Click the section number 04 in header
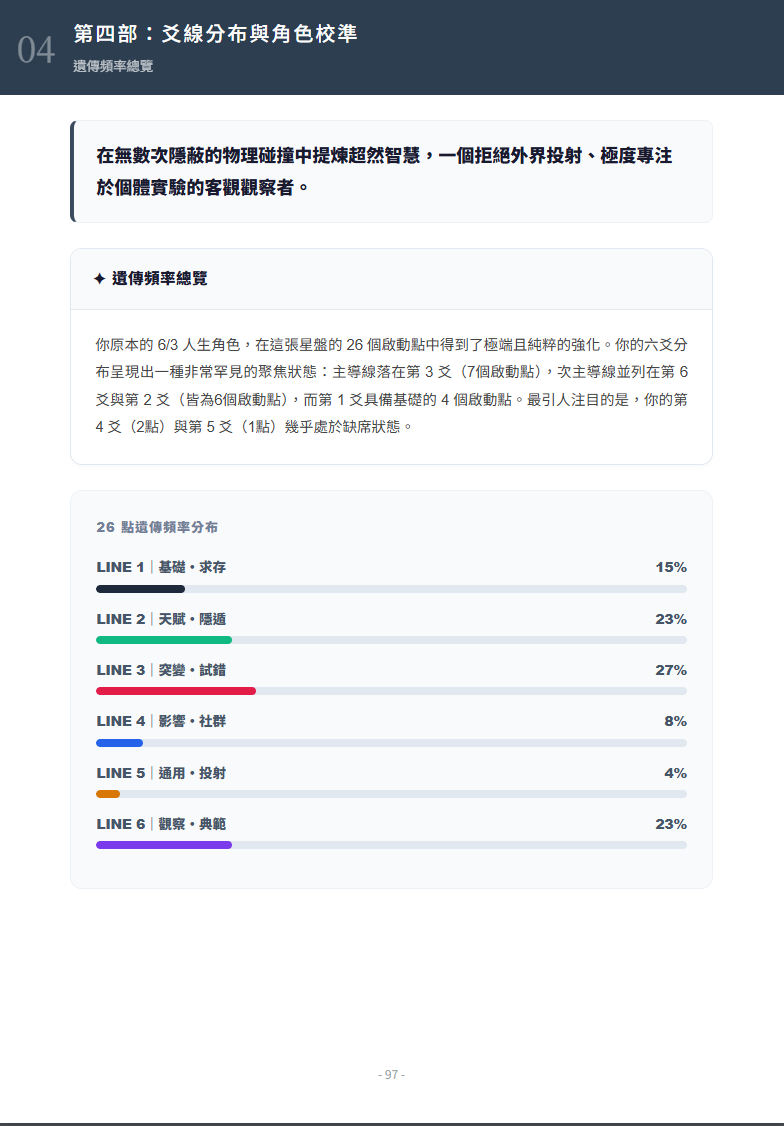This screenshot has width=784, height=1126. click(x=36, y=50)
